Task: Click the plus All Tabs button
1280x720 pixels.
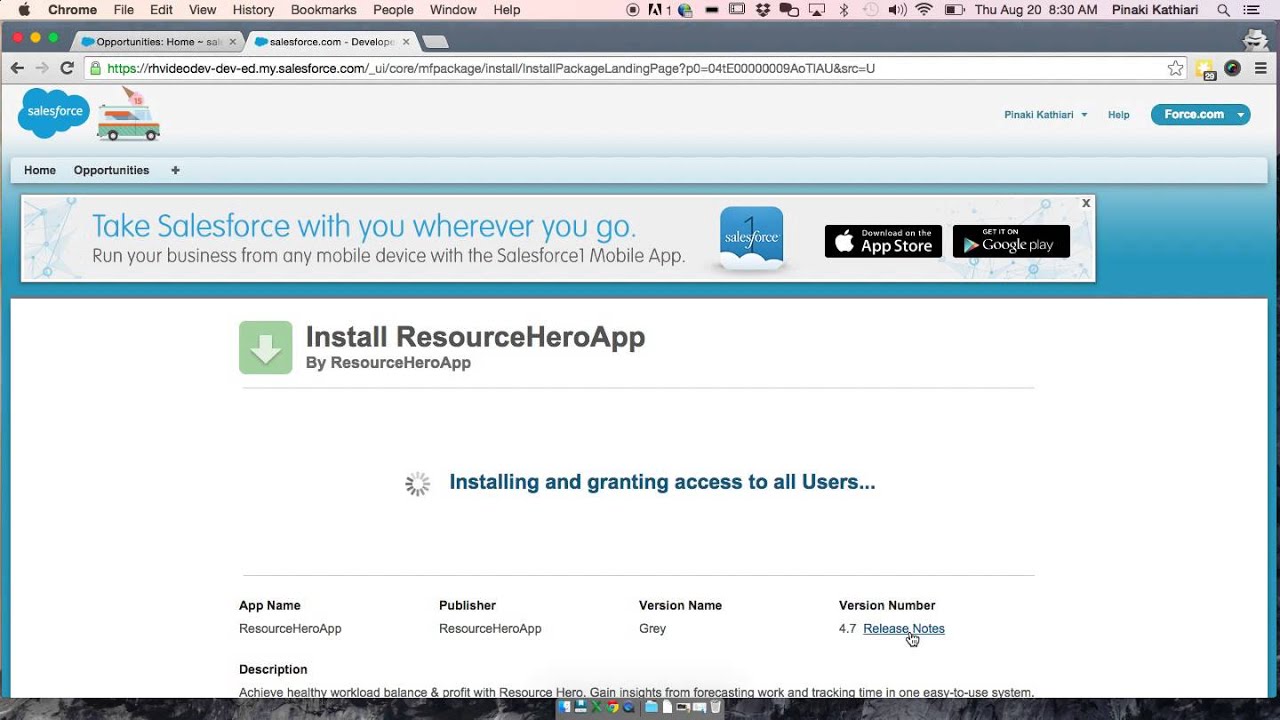Action: point(175,170)
